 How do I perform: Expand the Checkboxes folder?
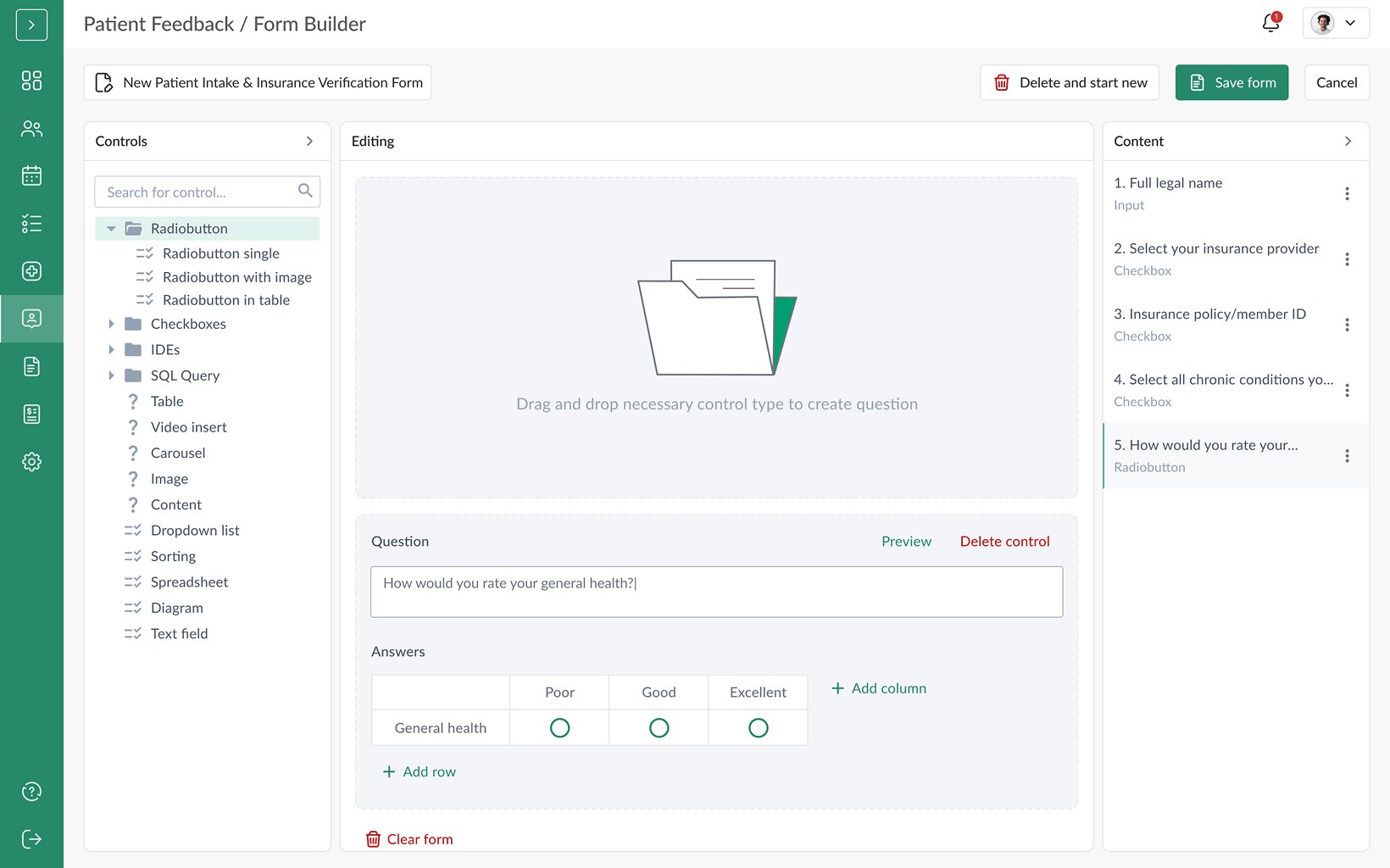pyautogui.click(x=111, y=324)
